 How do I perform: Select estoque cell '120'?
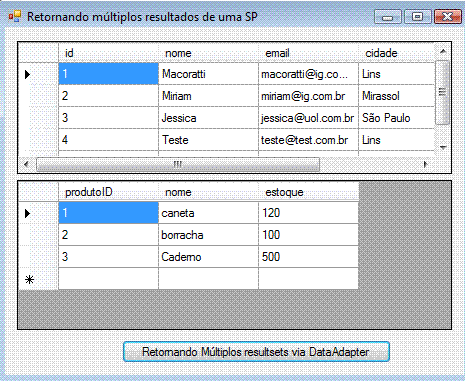point(308,213)
